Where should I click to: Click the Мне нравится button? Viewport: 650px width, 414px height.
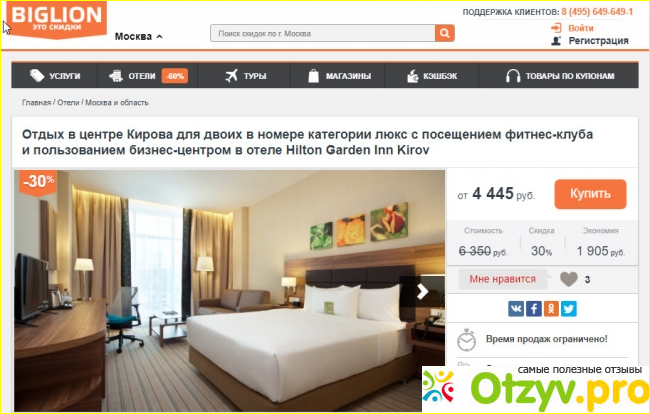[x=502, y=279]
